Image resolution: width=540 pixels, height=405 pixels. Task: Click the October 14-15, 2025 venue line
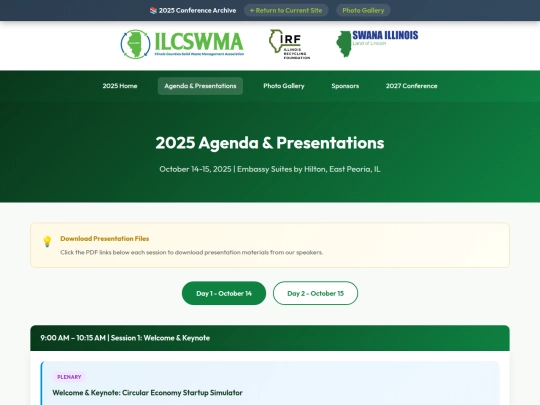click(x=270, y=169)
